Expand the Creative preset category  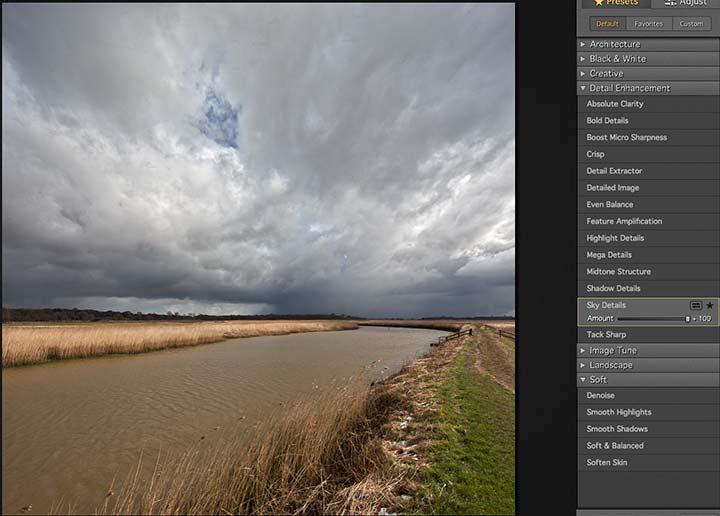[648, 73]
